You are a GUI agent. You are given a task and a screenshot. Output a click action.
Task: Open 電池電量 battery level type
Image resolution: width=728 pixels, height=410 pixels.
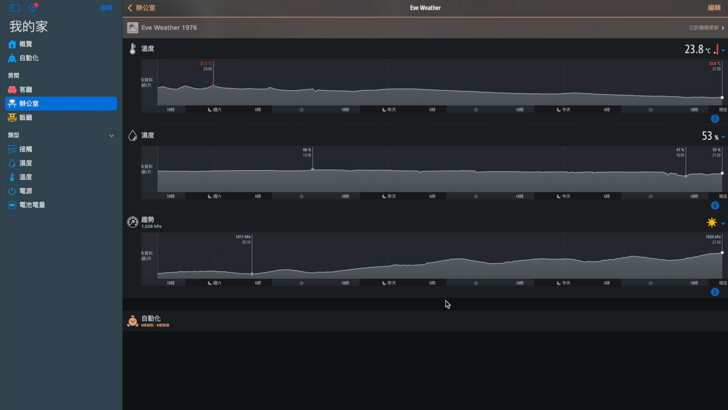(x=32, y=205)
